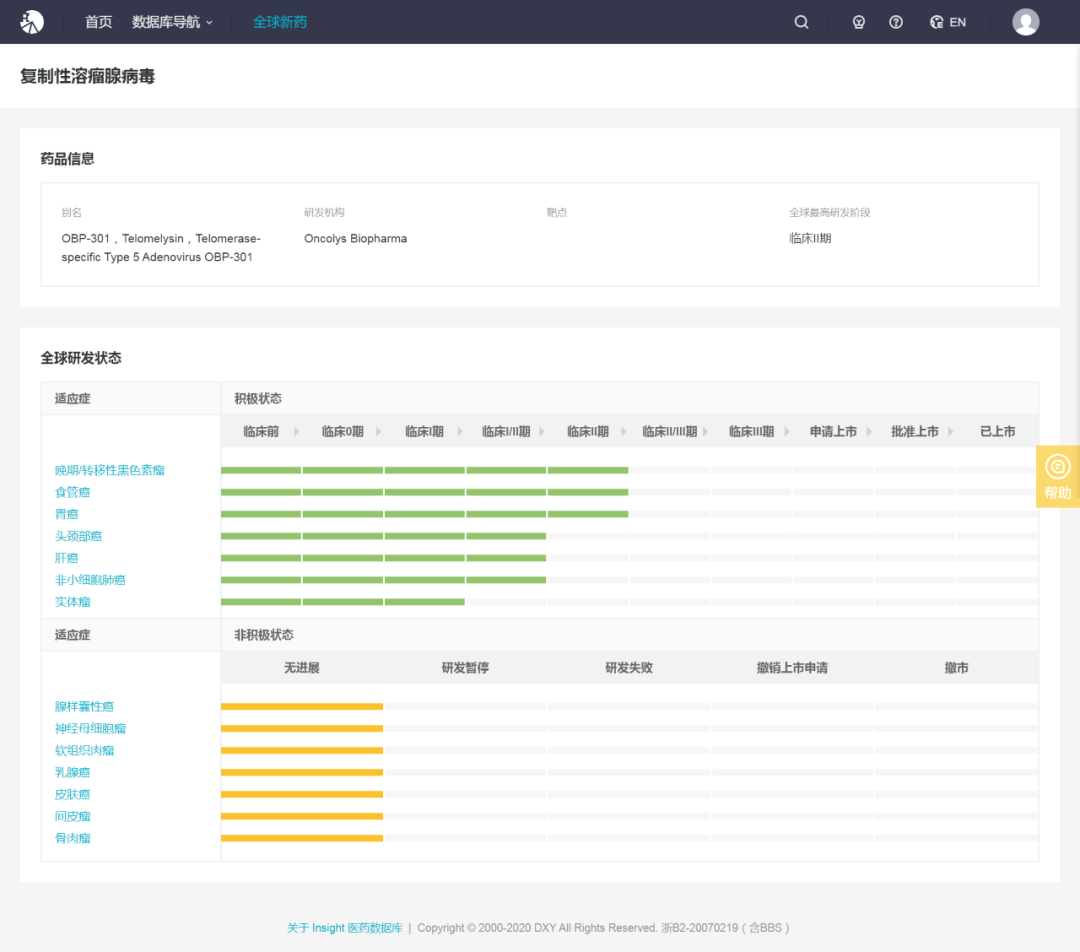This screenshot has height=952, width=1080.
Task: Click the 全球研发状态 heading
Action: (x=81, y=358)
